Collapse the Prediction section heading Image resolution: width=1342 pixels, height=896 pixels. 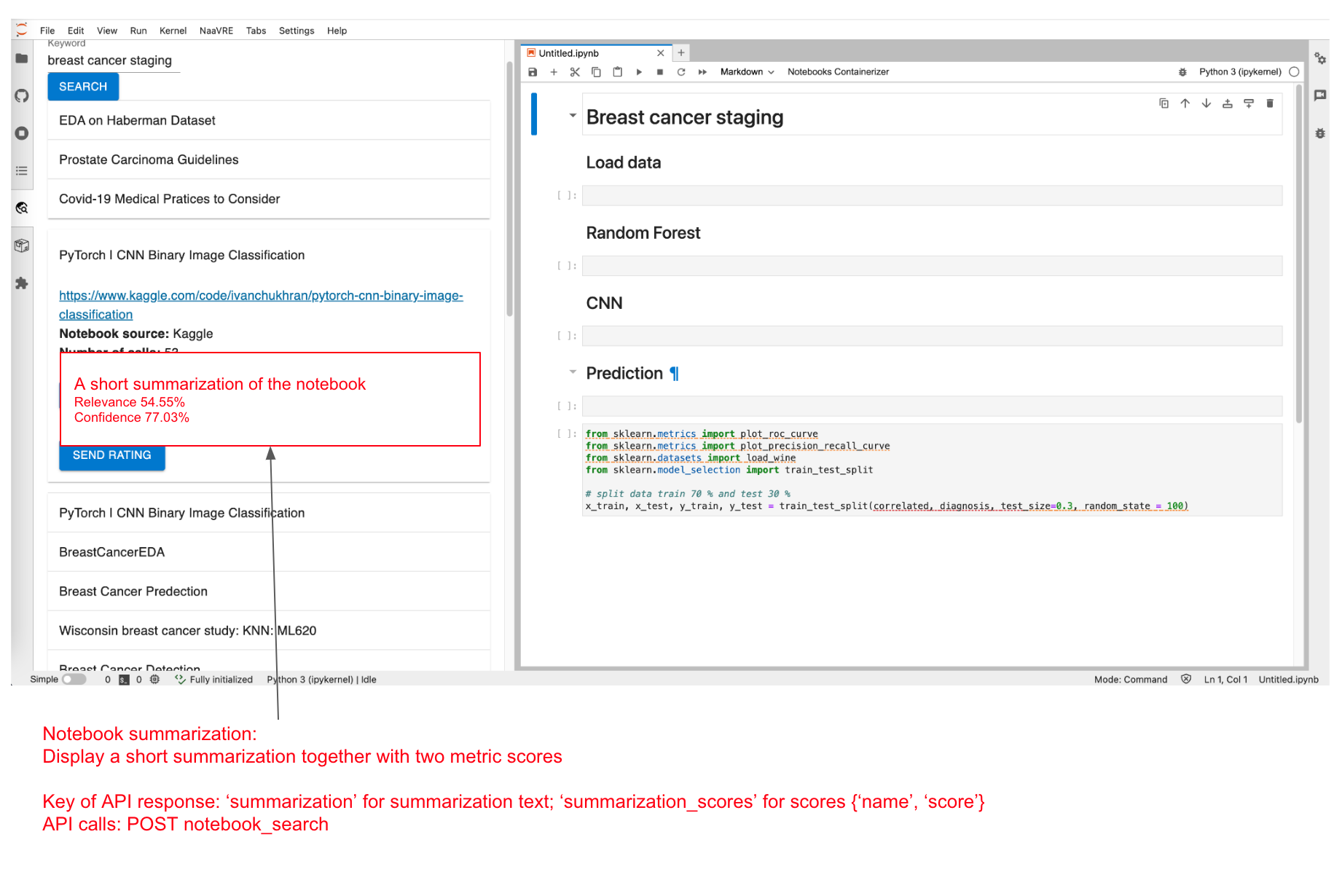click(573, 372)
